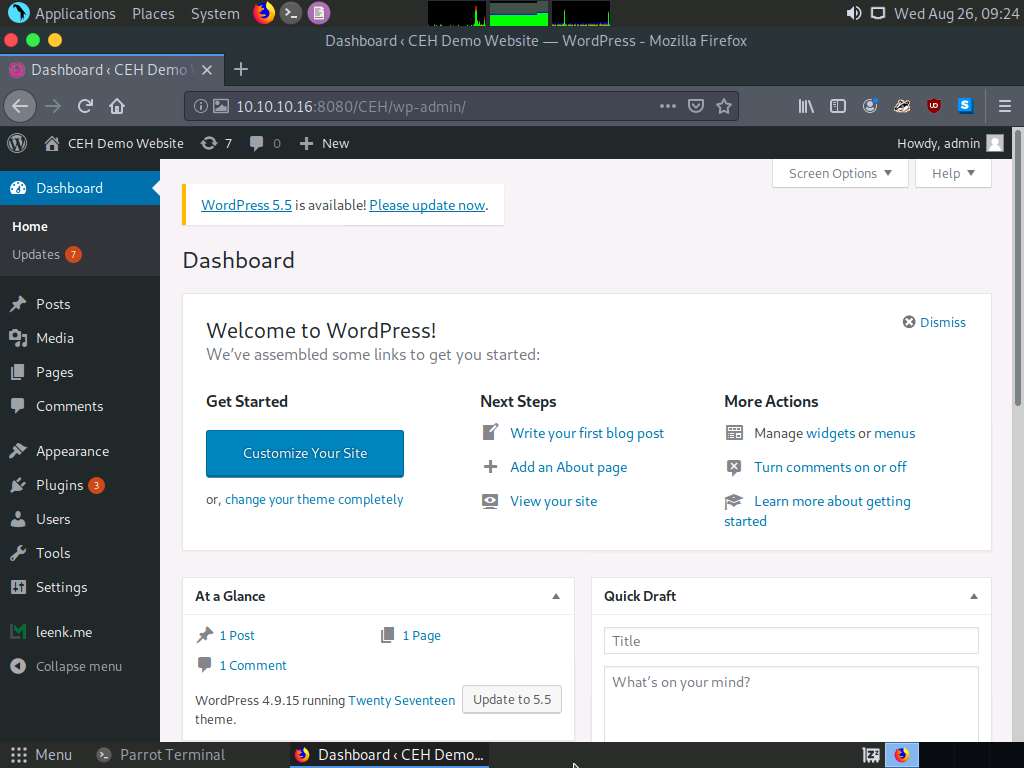
Task: Open the leenk.me plugin sidebar icon
Action: [x=21, y=632]
